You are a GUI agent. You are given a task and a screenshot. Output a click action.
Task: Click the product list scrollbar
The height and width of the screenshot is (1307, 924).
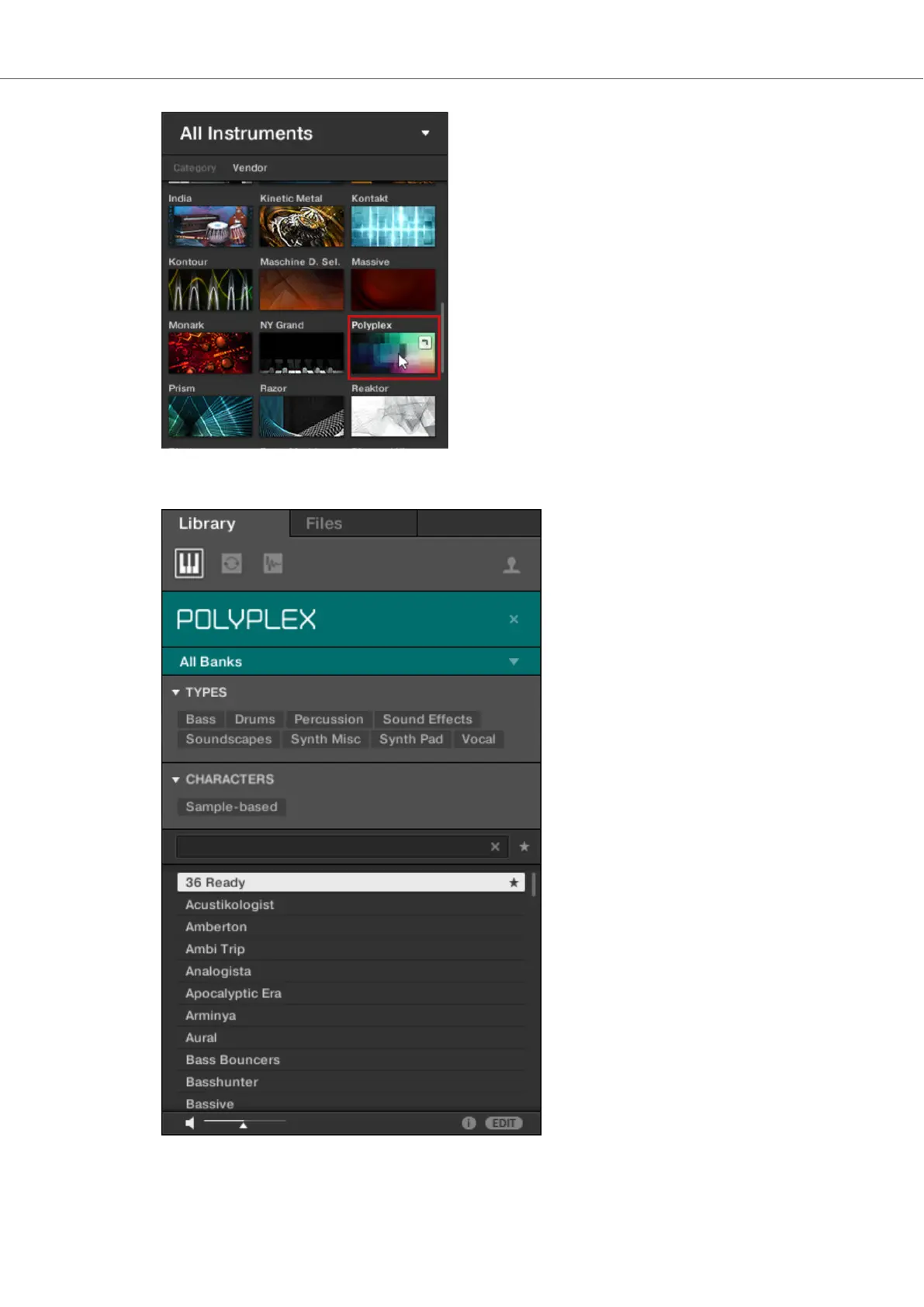coord(443,337)
